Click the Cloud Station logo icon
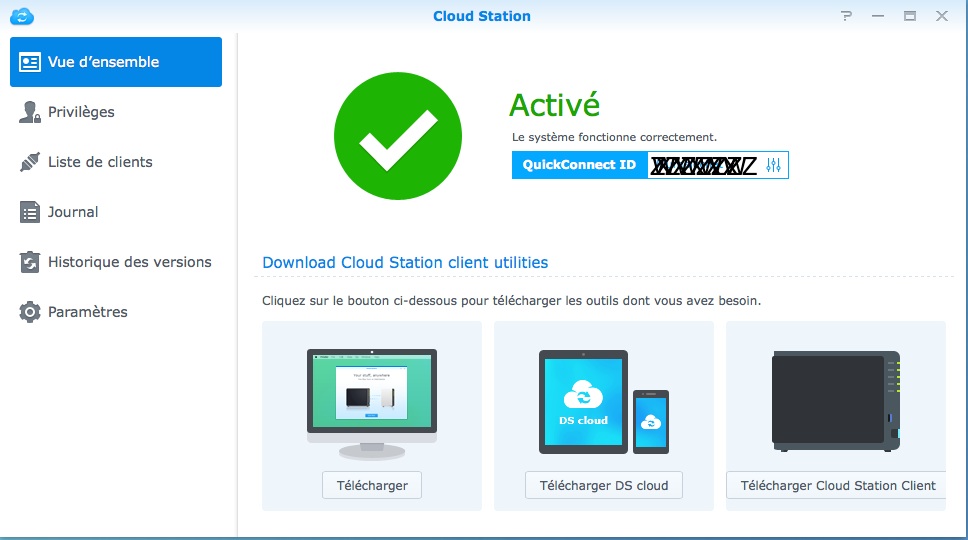 click(x=22, y=16)
